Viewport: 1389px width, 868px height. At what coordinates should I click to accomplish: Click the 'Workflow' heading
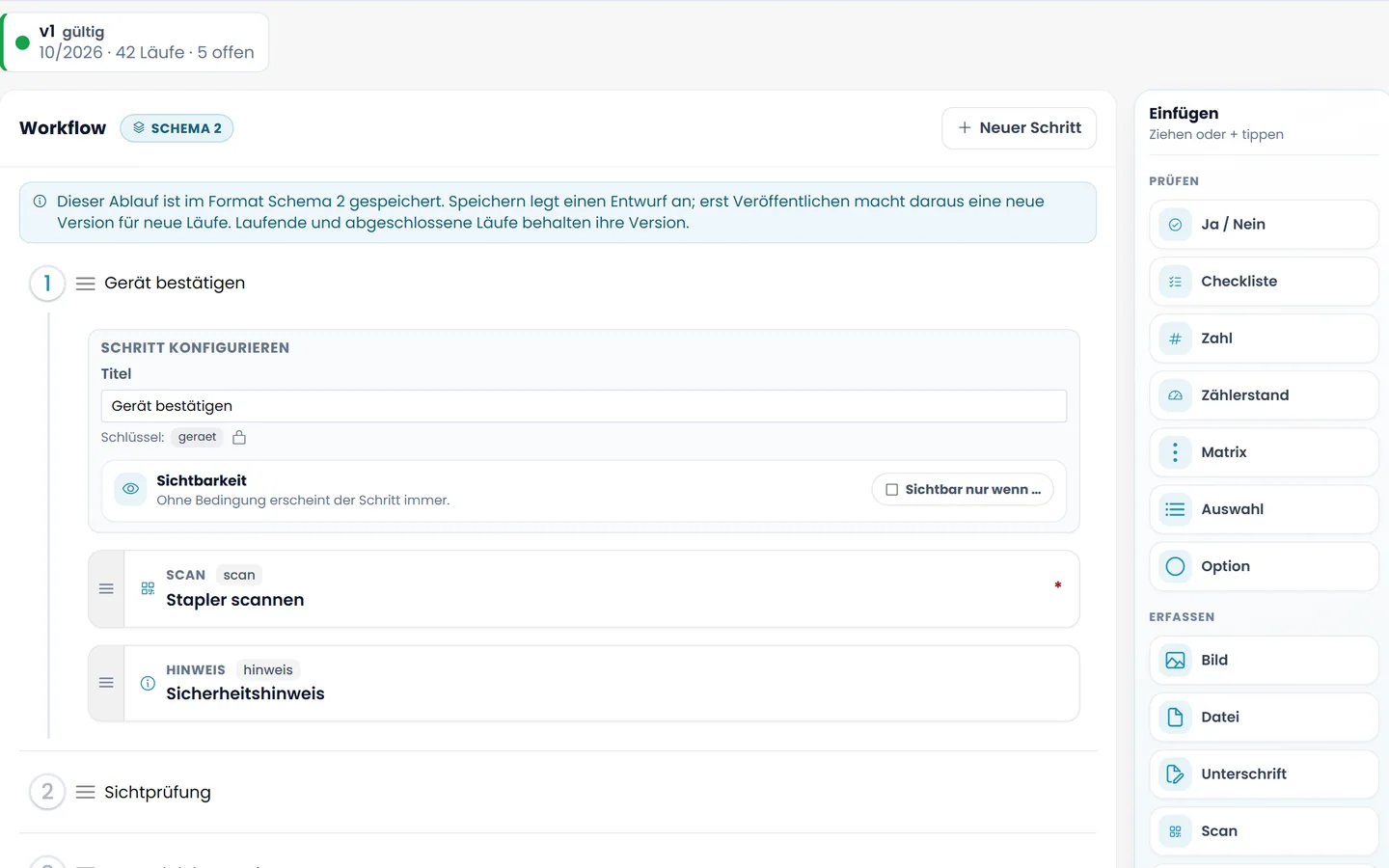point(63,128)
